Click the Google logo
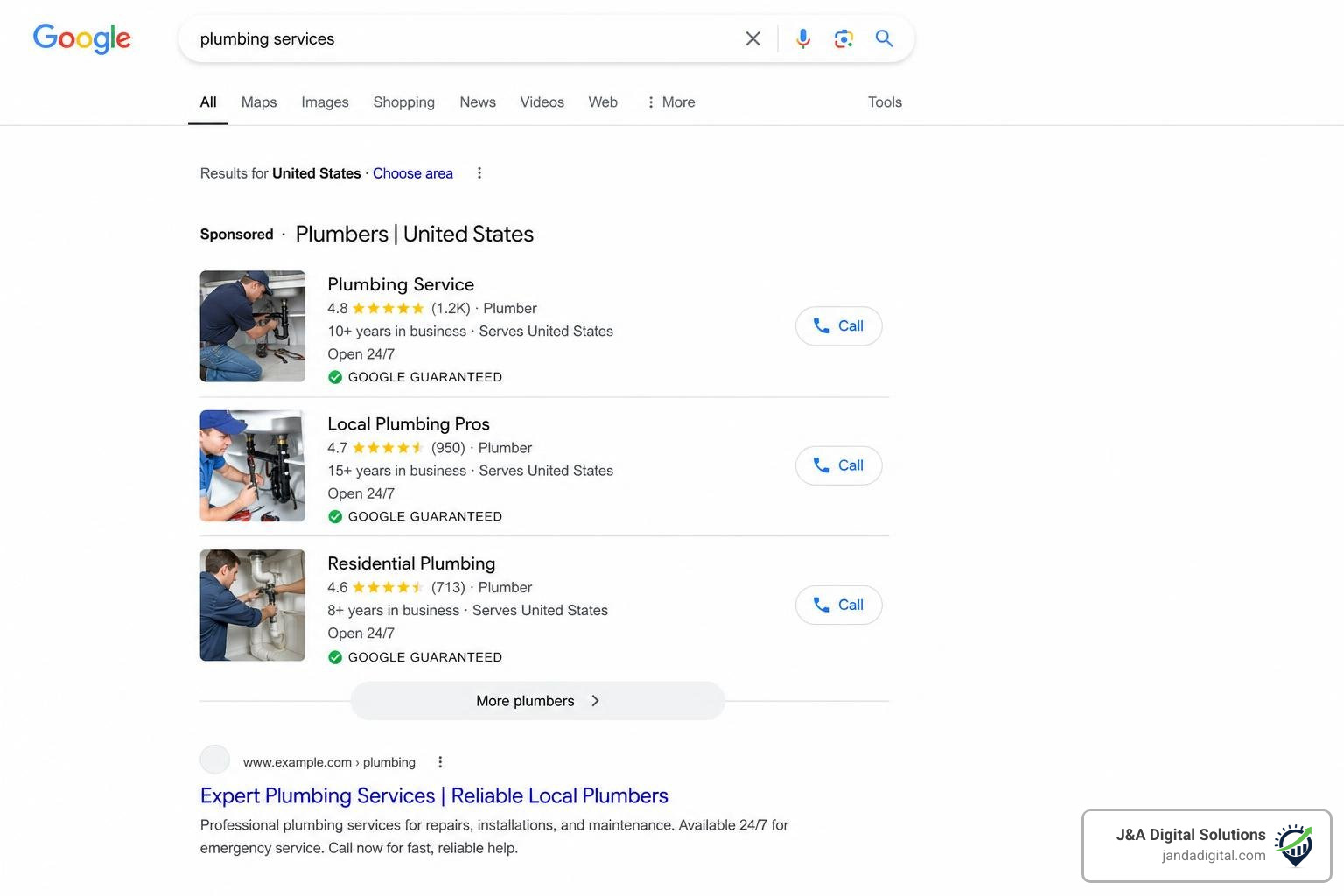 82,38
